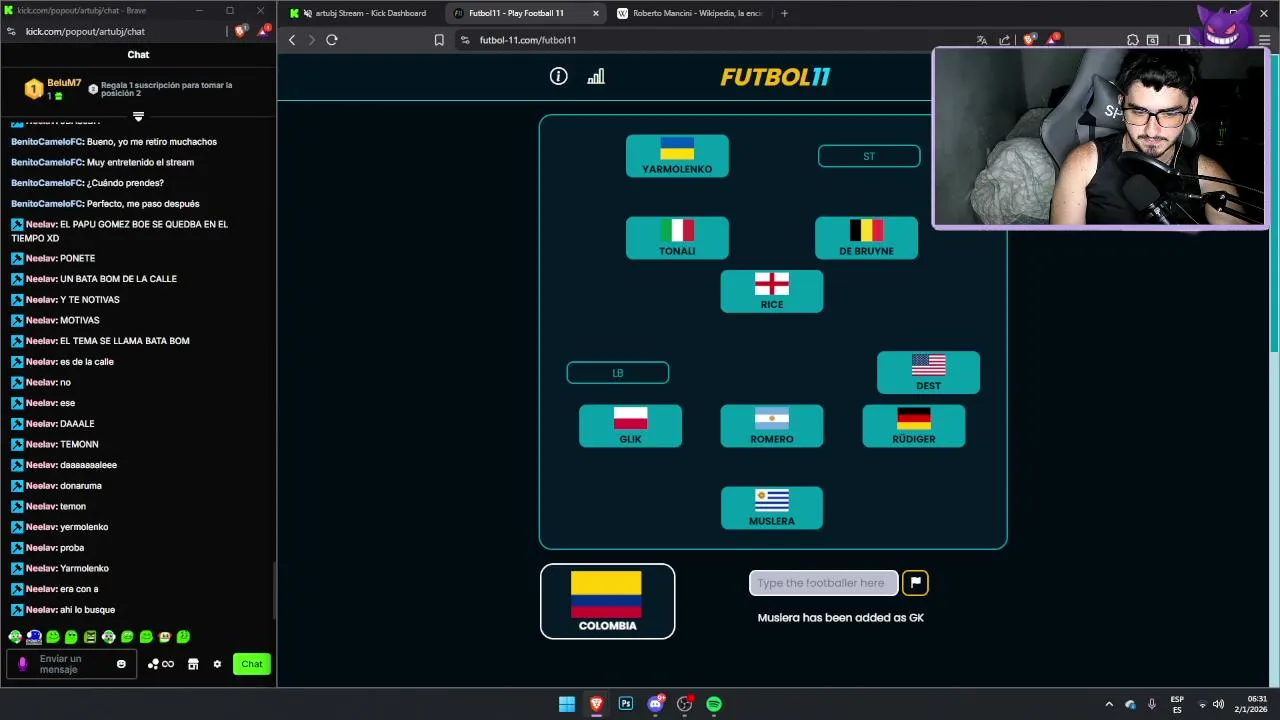Image resolution: width=1280 pixels, height=720 pixels.
Task: Open a new browser tab
Action: click(x=784, y=13)
